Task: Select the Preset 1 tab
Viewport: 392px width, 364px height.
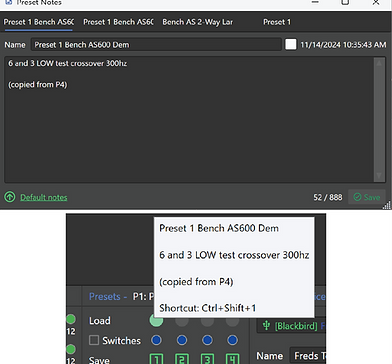Action: tap(277, 22)
